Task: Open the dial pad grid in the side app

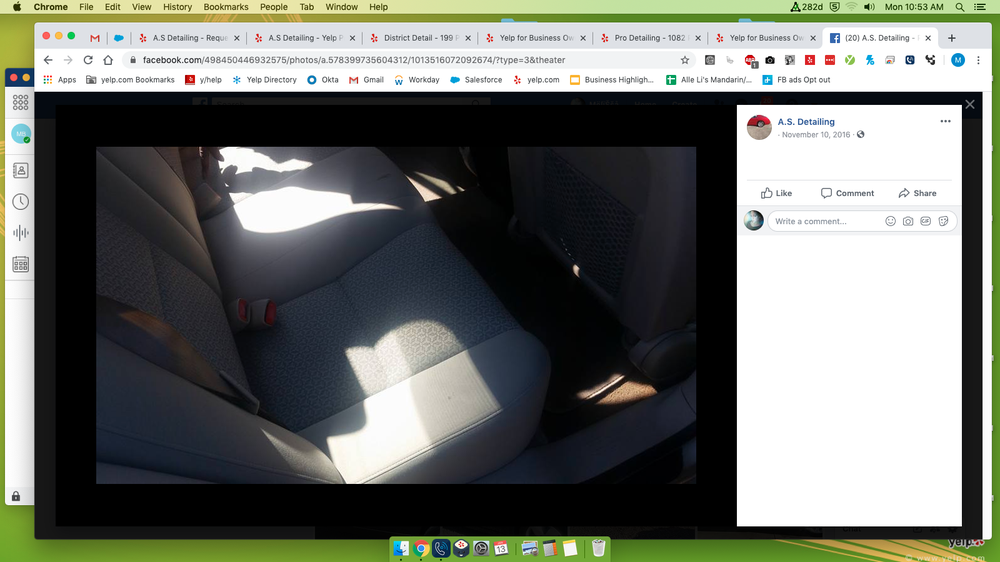Action: 20,102
